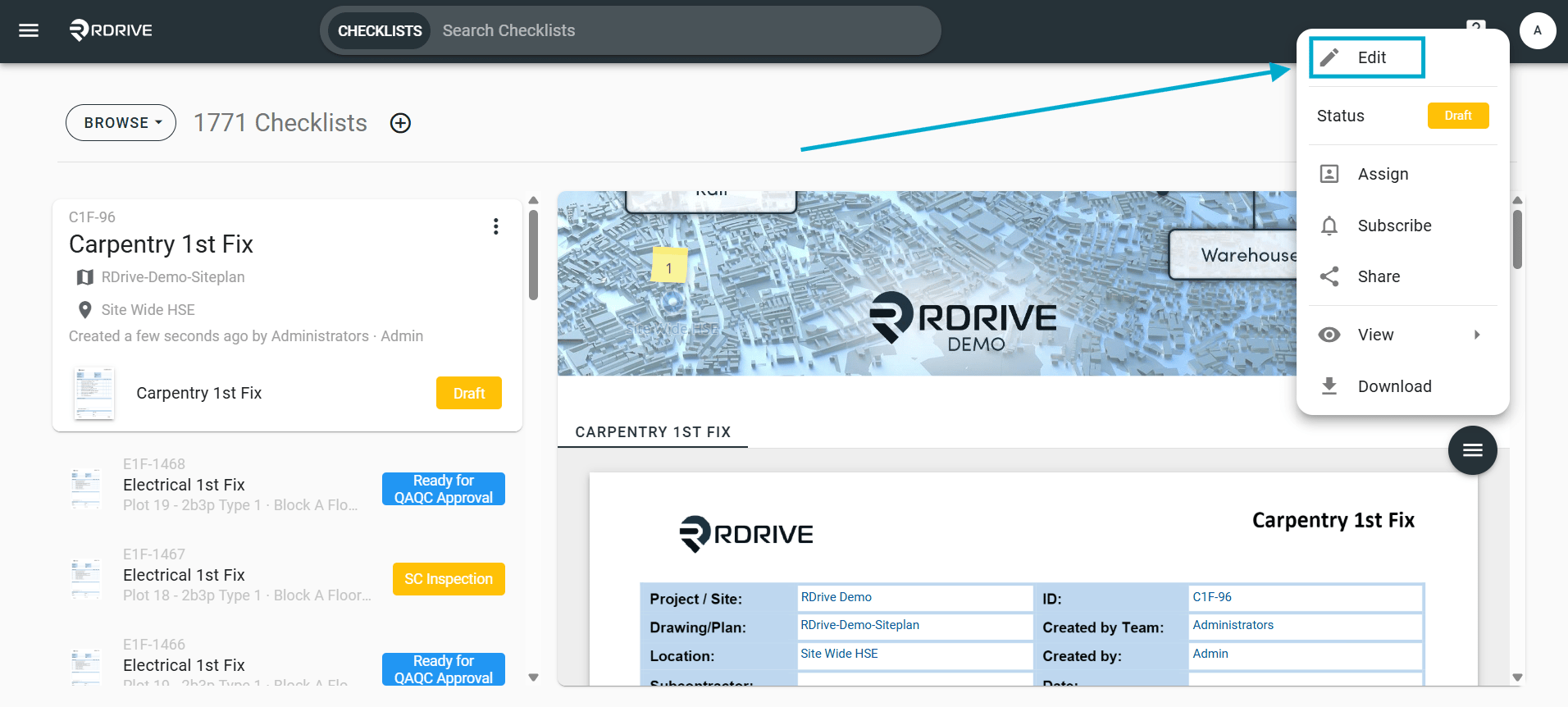Click the Download arrow icon
Screen dimensions: 1568x707
(1329, 386)
